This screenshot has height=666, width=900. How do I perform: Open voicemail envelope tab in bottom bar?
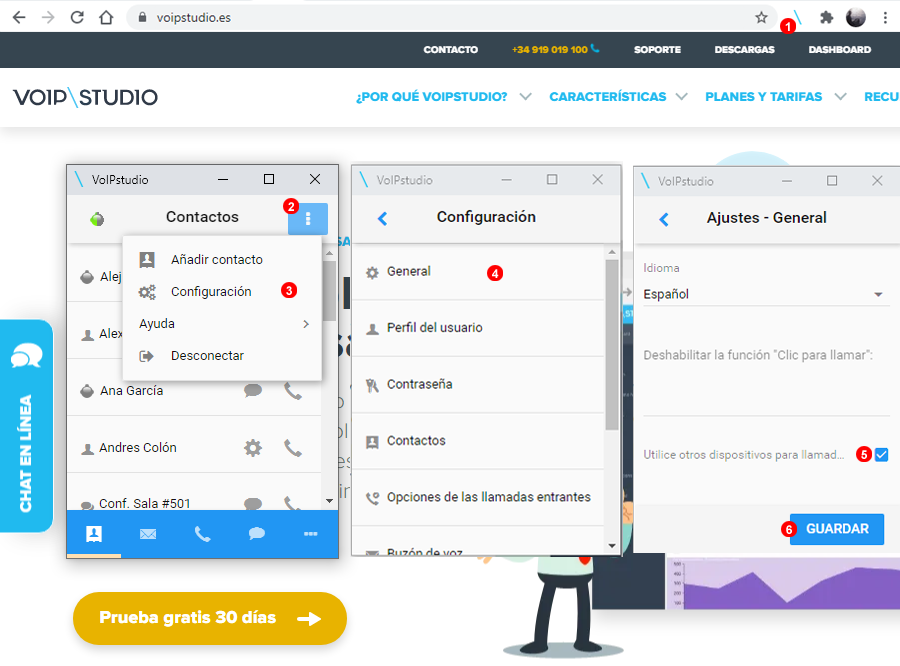click(148, 535)
